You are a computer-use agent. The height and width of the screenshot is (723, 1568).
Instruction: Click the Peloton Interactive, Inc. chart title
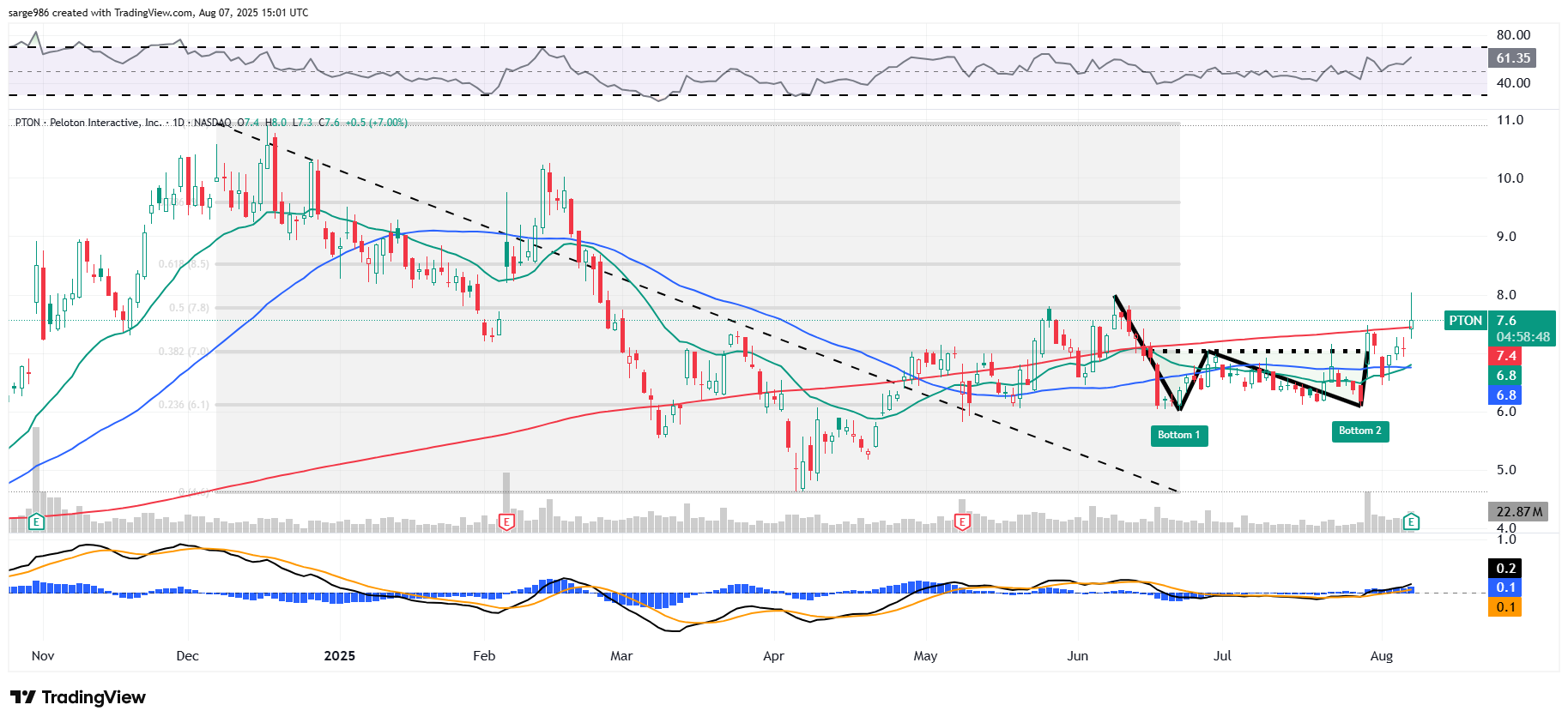click(x=105, y=123)
